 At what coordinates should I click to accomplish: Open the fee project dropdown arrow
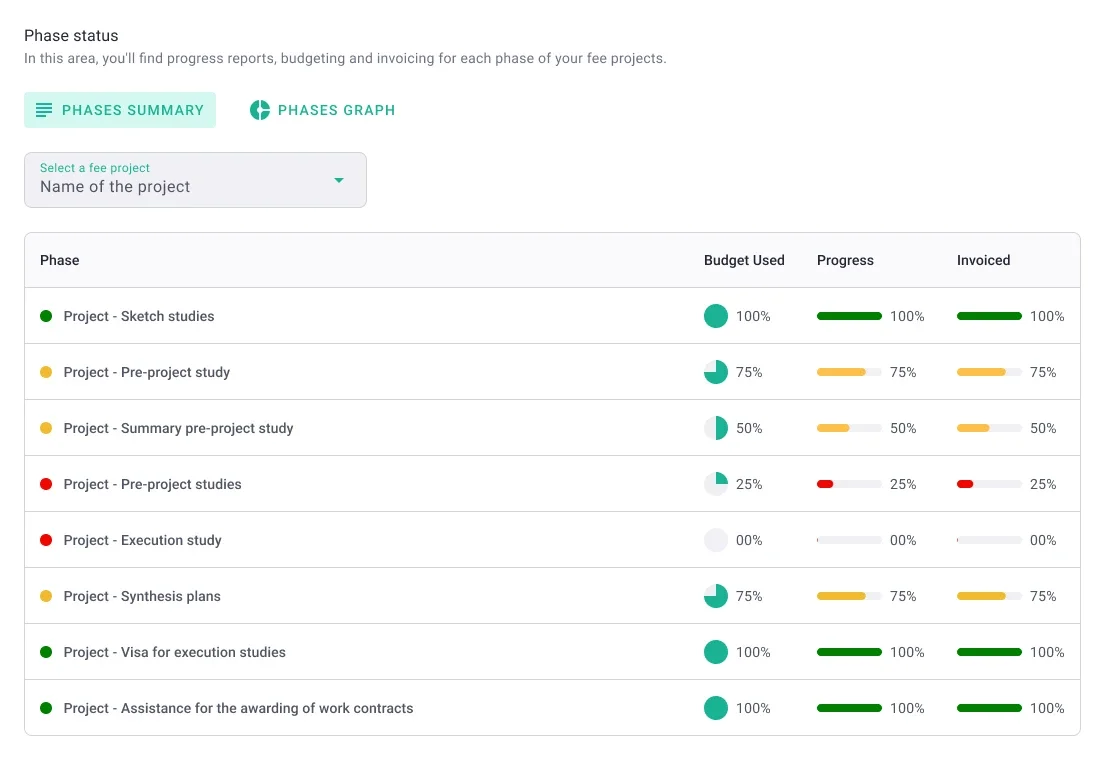339,180
